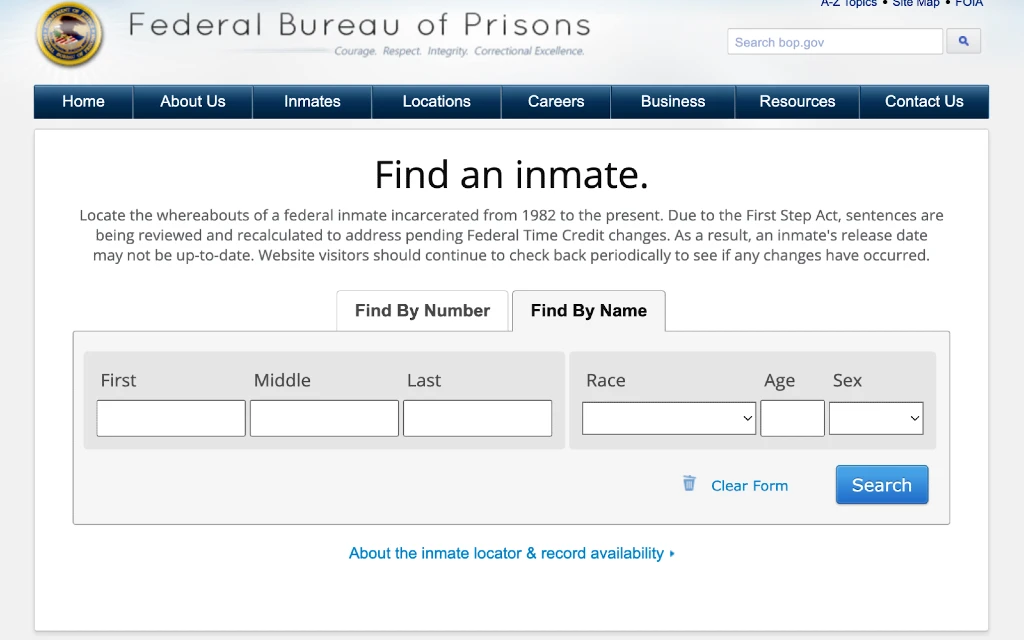Click into the Last name field
Viewport: 1024px width, 640px height.
(477, 418)
